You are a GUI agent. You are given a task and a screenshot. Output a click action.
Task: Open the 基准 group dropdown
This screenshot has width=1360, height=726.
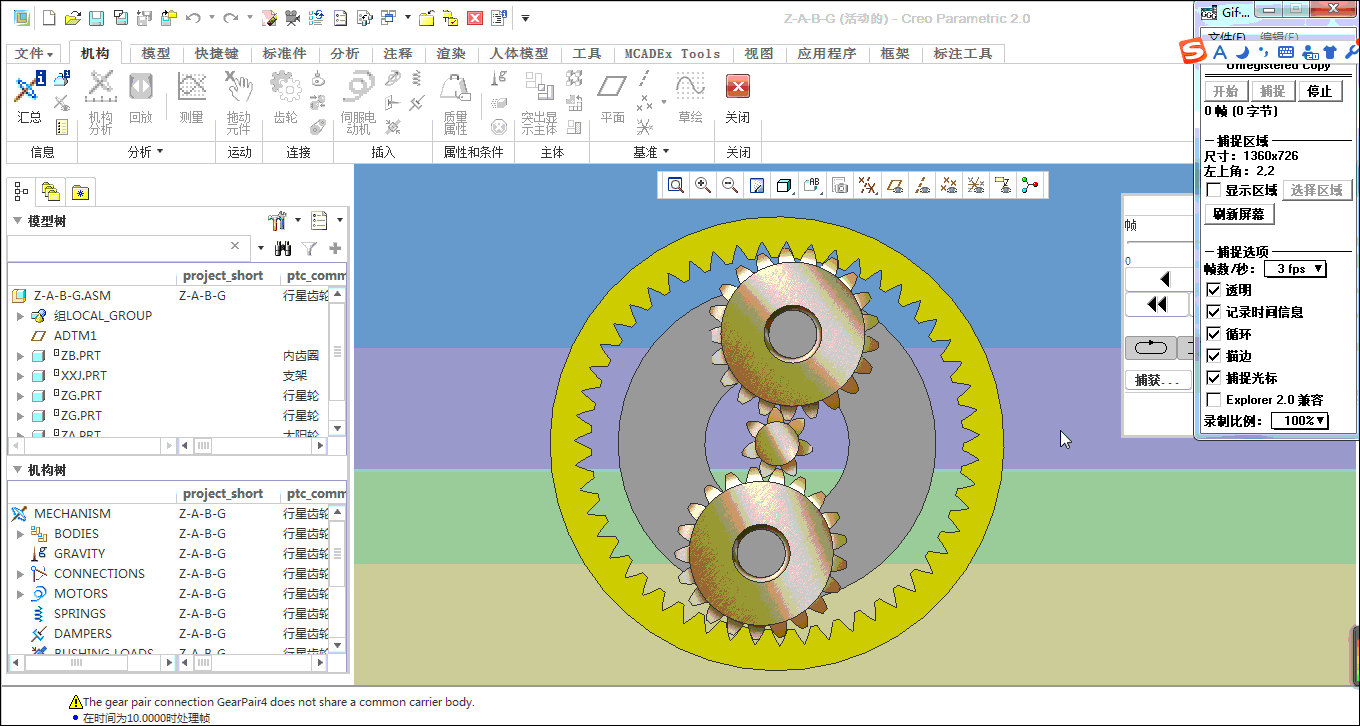click(x=651, y=152)
